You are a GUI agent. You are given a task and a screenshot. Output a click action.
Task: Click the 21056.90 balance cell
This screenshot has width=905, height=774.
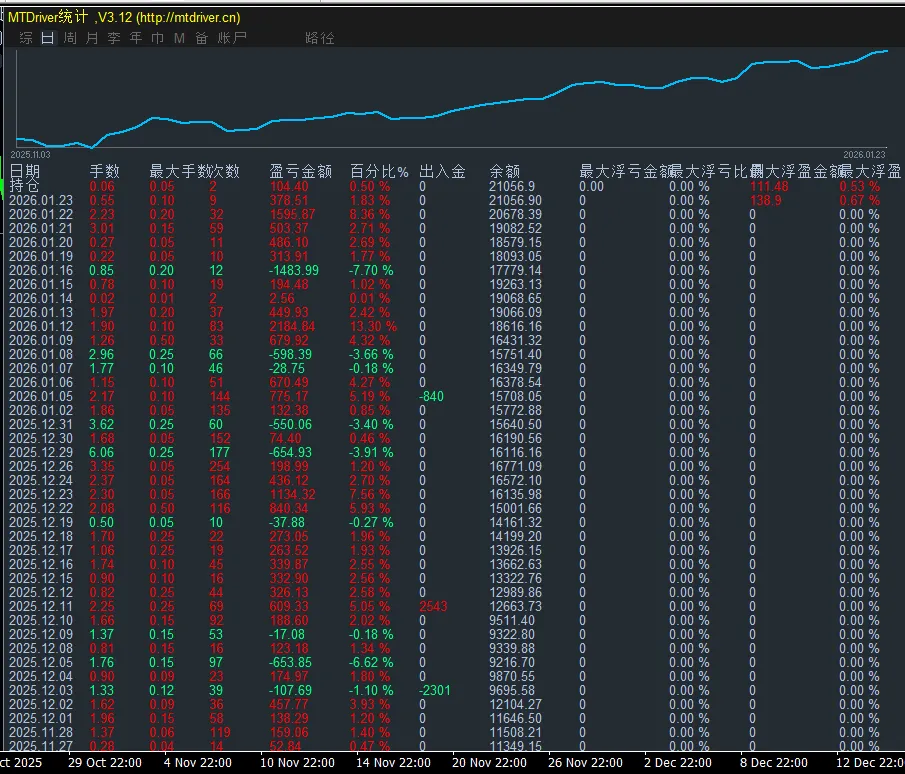515,200
